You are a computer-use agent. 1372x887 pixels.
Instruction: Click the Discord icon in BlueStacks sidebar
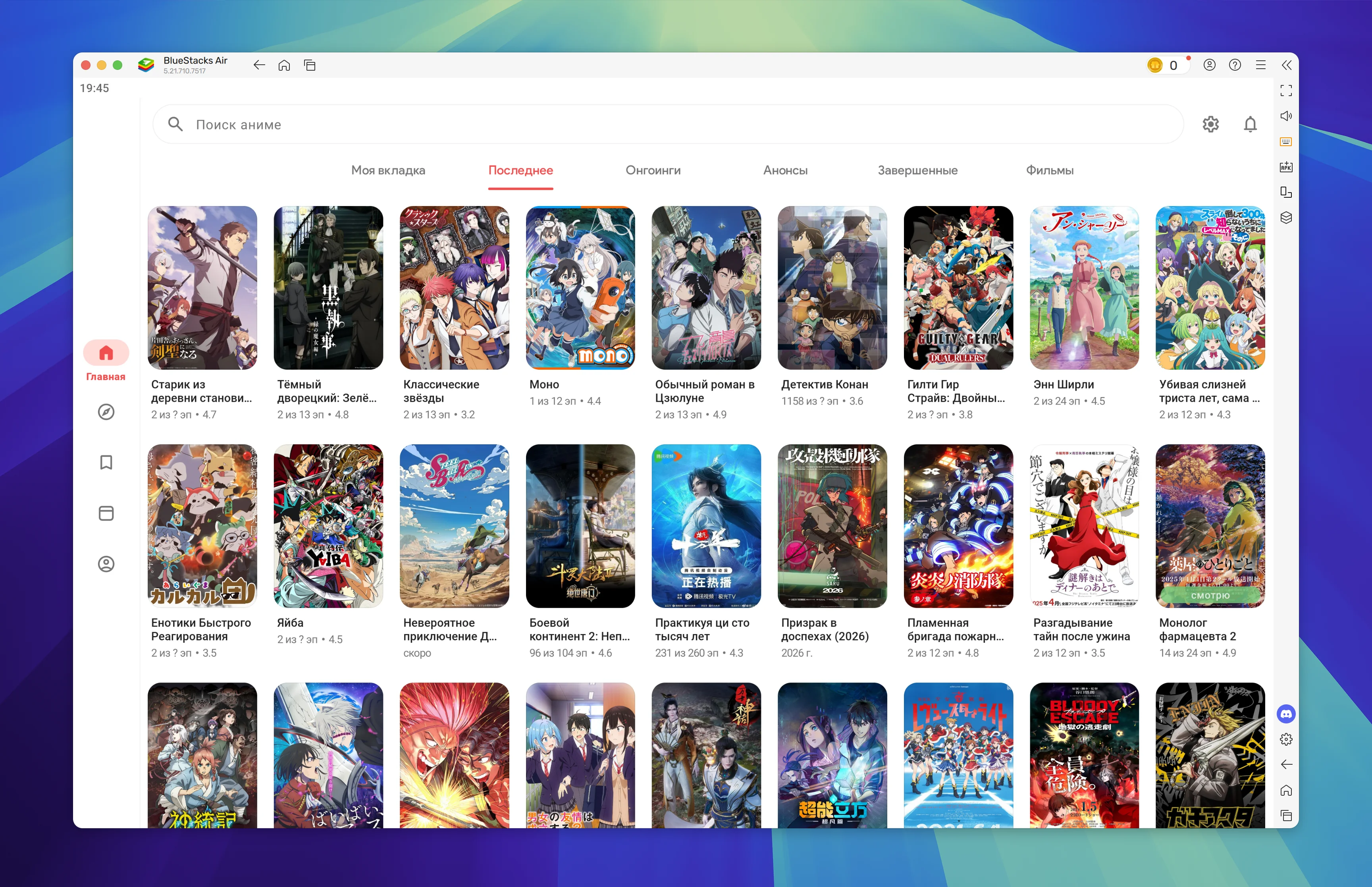[x=1285, y=714]
